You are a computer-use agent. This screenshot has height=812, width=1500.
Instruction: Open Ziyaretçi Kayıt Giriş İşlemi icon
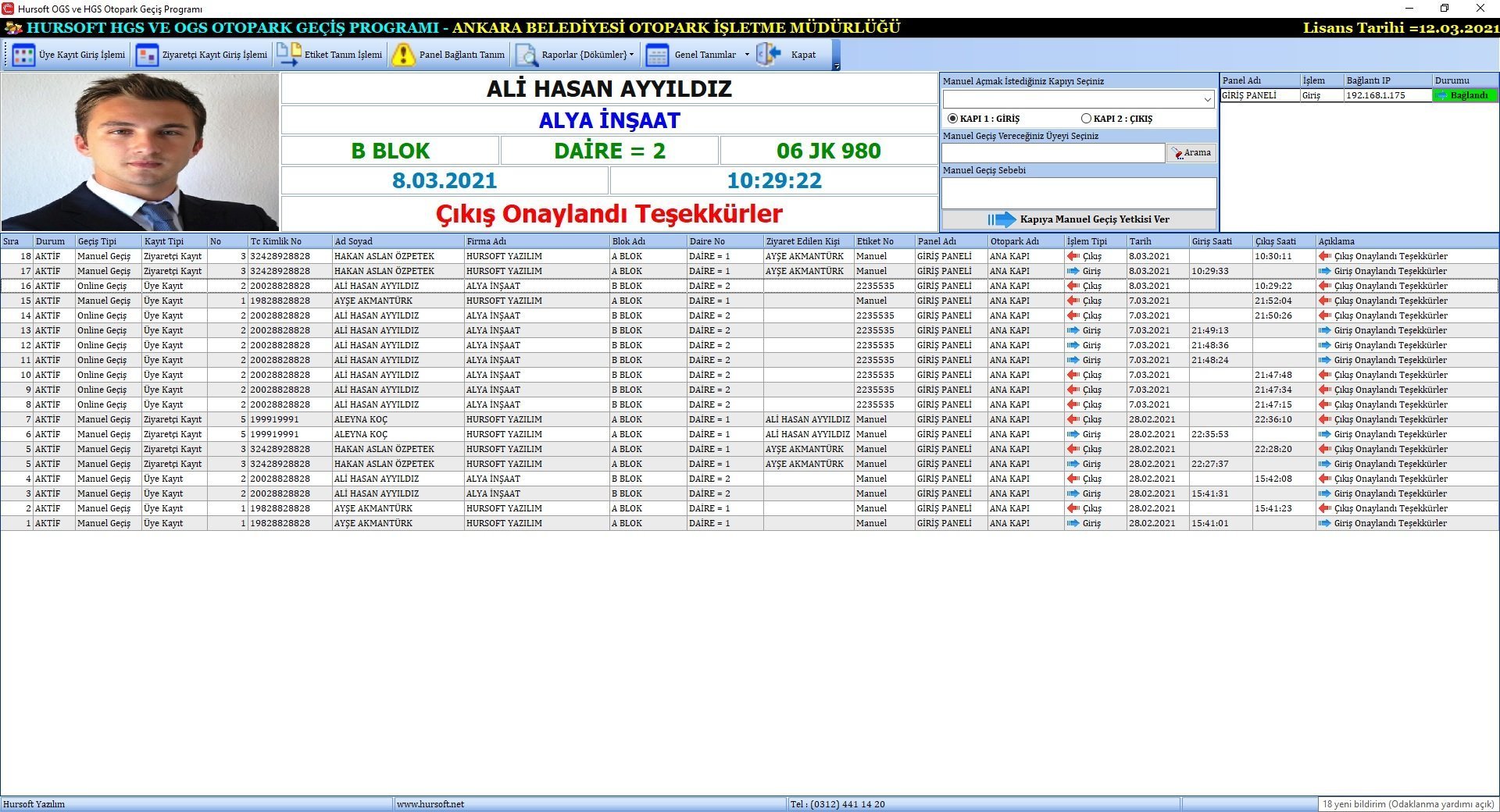pos(147,55)
